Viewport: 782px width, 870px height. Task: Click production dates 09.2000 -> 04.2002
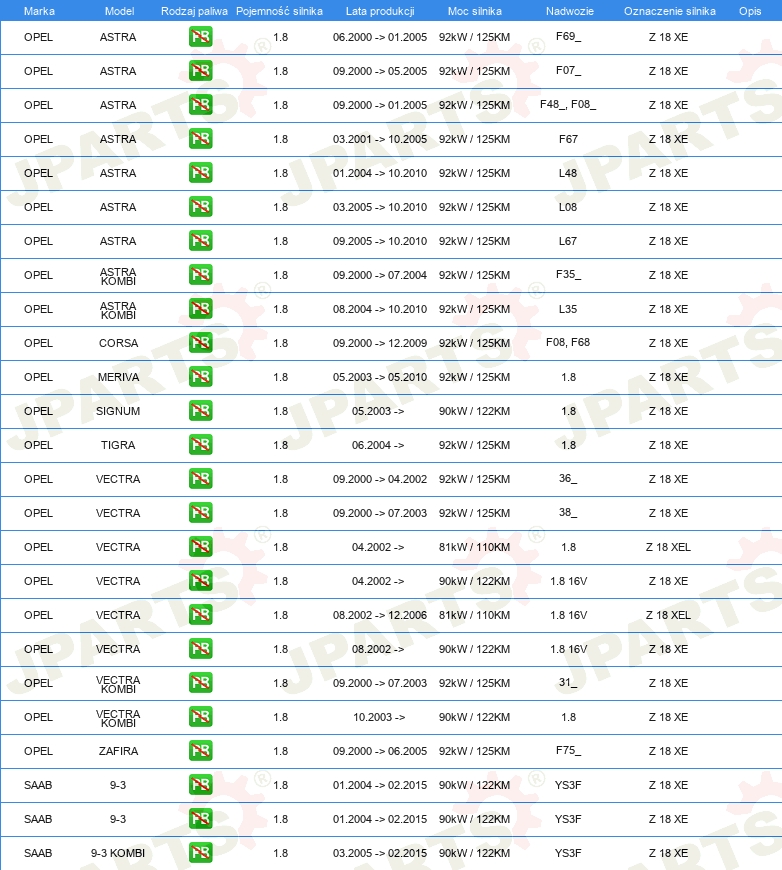[380, 479]
